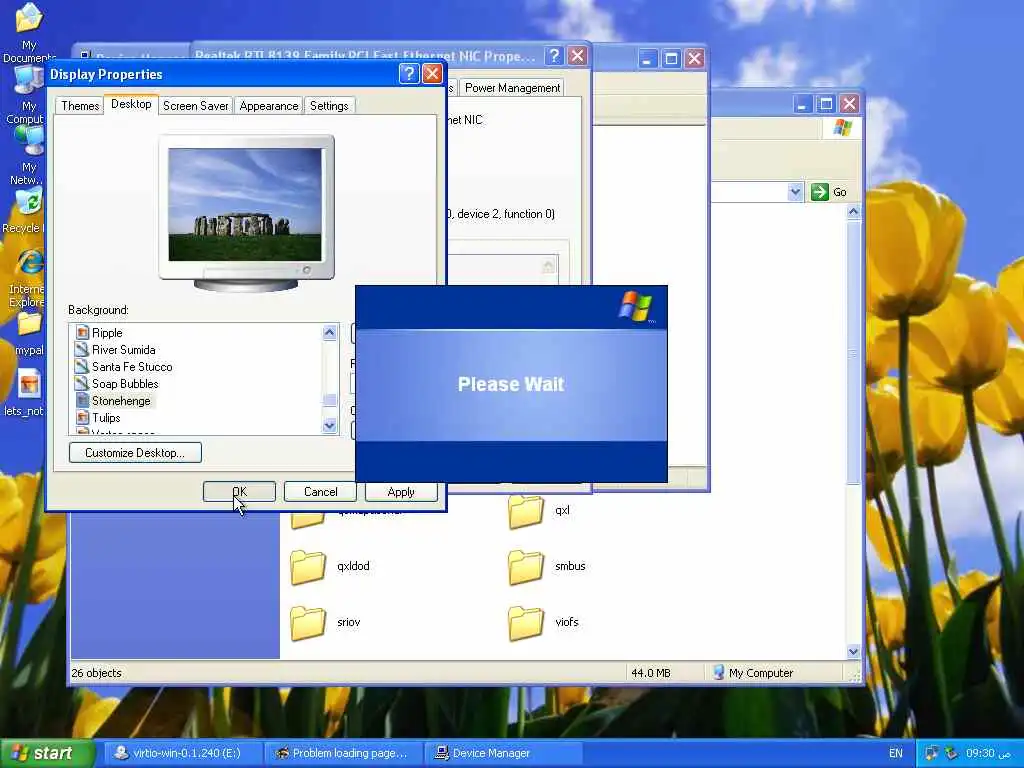This screenshot has width=1024, height=768.
Task: Click the Stonehenge monitor preview
Action: click(245, 204)
